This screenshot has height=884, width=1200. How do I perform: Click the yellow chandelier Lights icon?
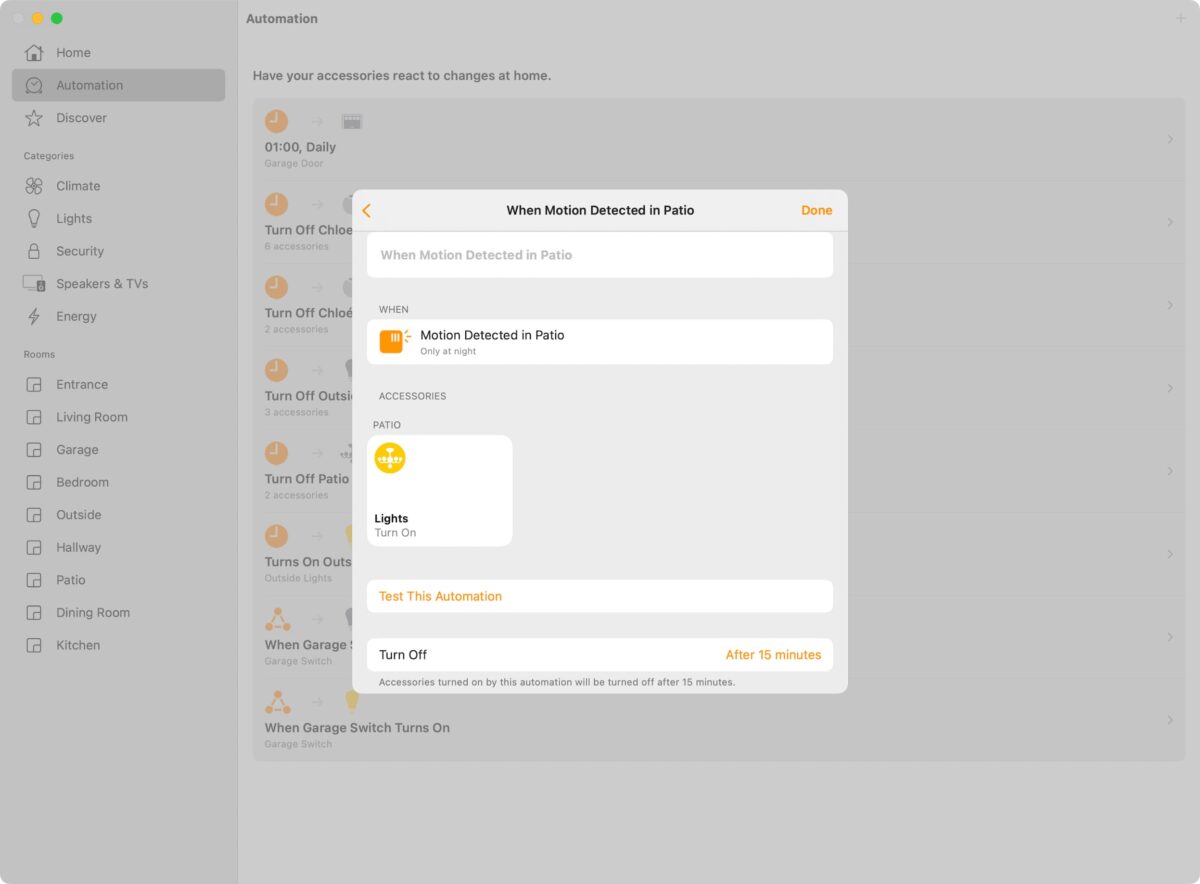[x=390, y=458]
